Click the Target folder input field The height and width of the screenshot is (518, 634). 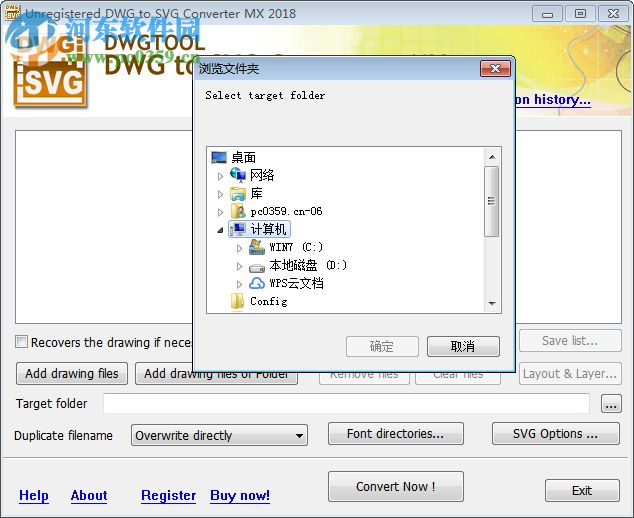[346, 403]
